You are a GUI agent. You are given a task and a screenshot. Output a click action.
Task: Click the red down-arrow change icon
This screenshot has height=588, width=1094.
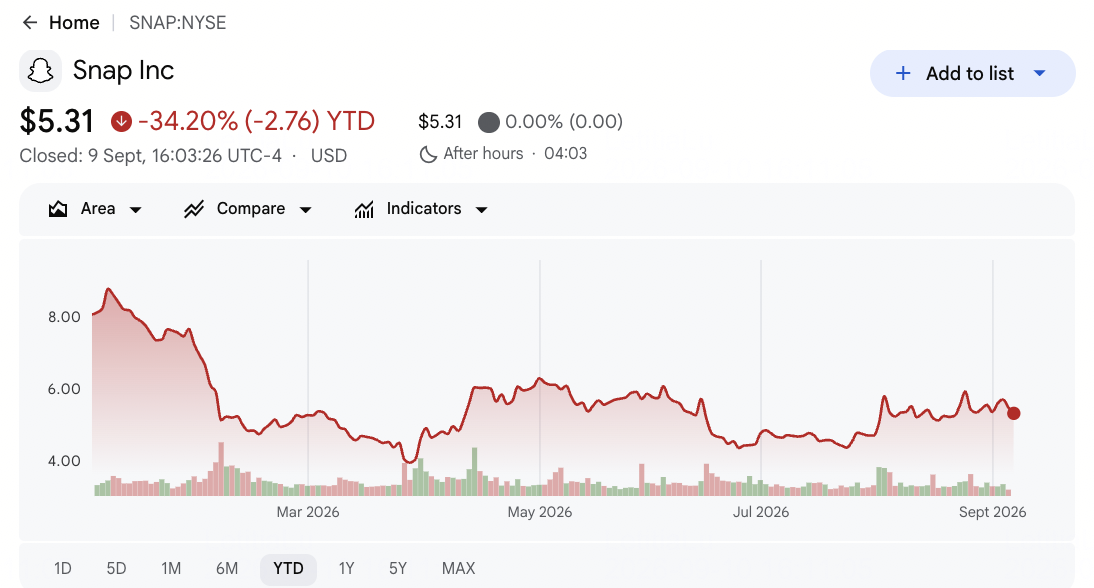point(121,121)
